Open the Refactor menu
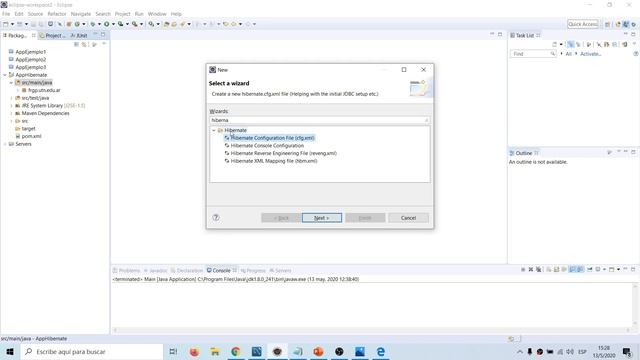This screenshot has height=360, width=640. [x=57, y=14]
